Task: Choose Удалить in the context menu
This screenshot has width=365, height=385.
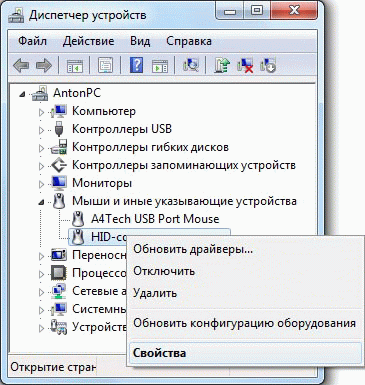Action: [246, 293]
